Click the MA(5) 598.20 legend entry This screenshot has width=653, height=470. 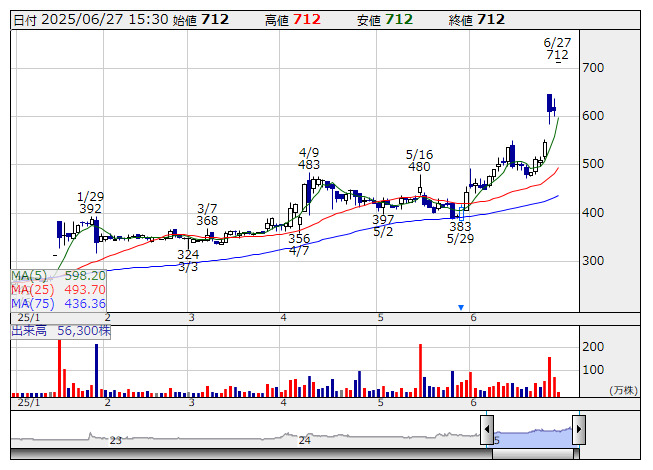58,276
